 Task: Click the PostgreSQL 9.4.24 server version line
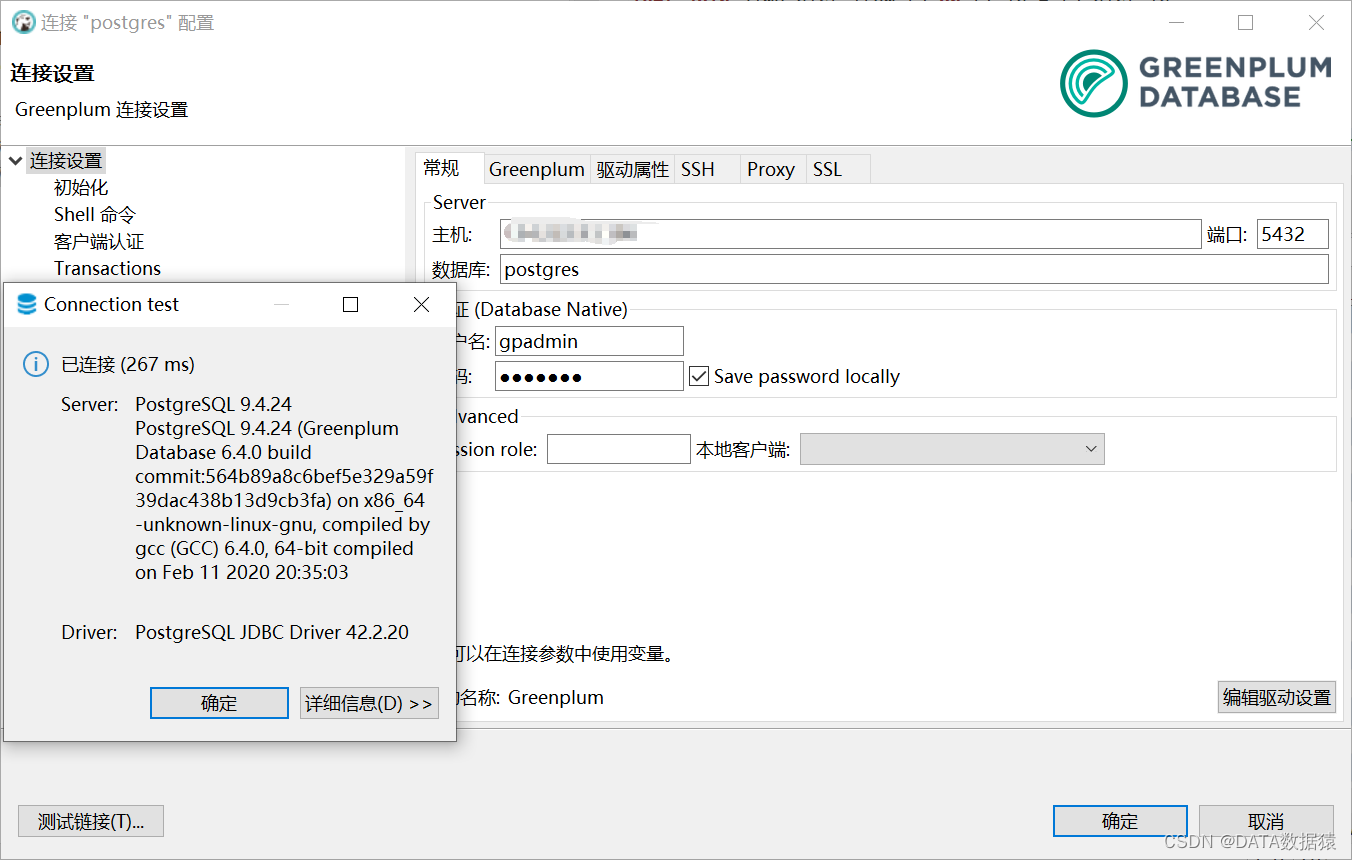pos(214,404)
